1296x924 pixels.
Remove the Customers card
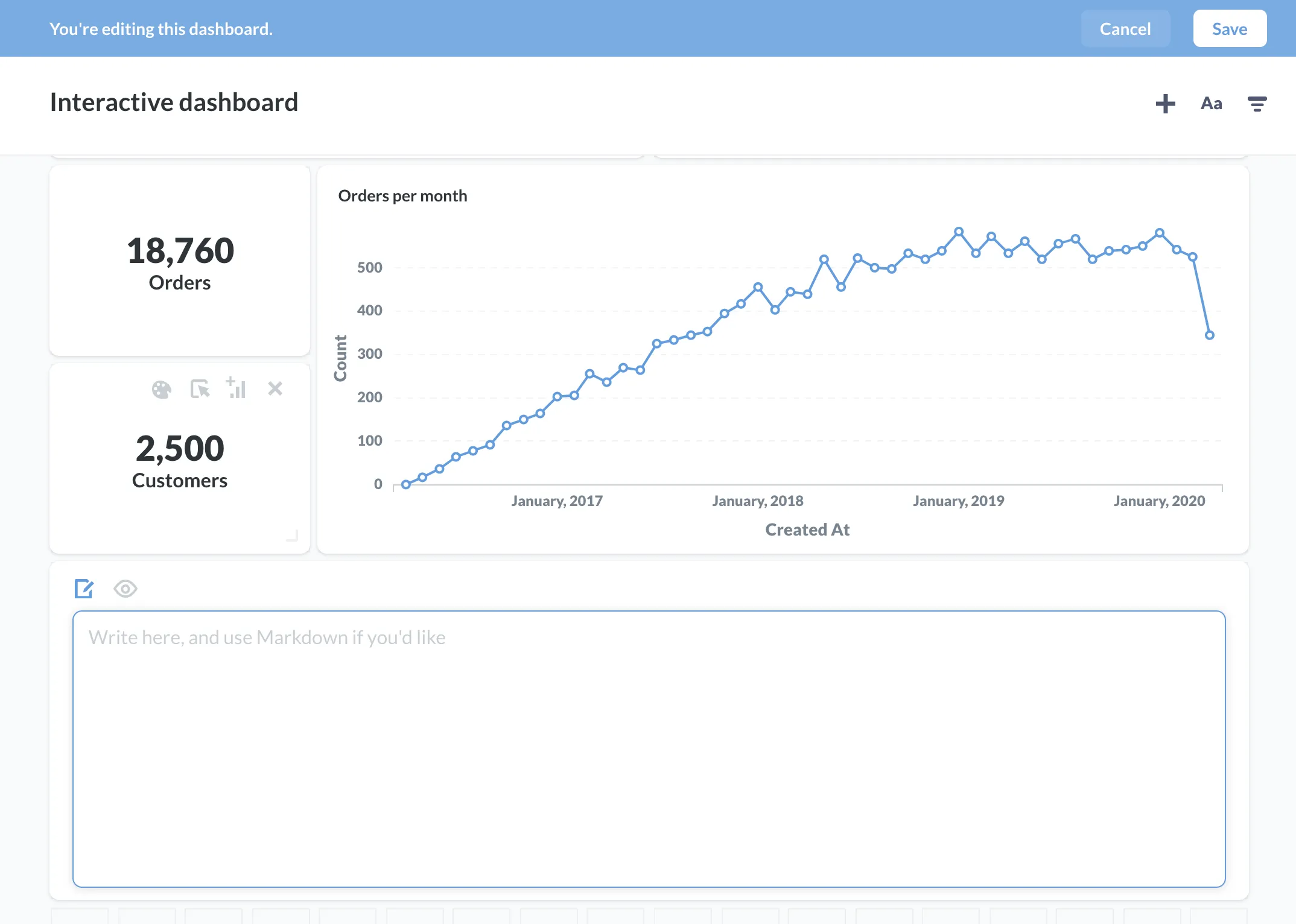click(x=275, y=388)
